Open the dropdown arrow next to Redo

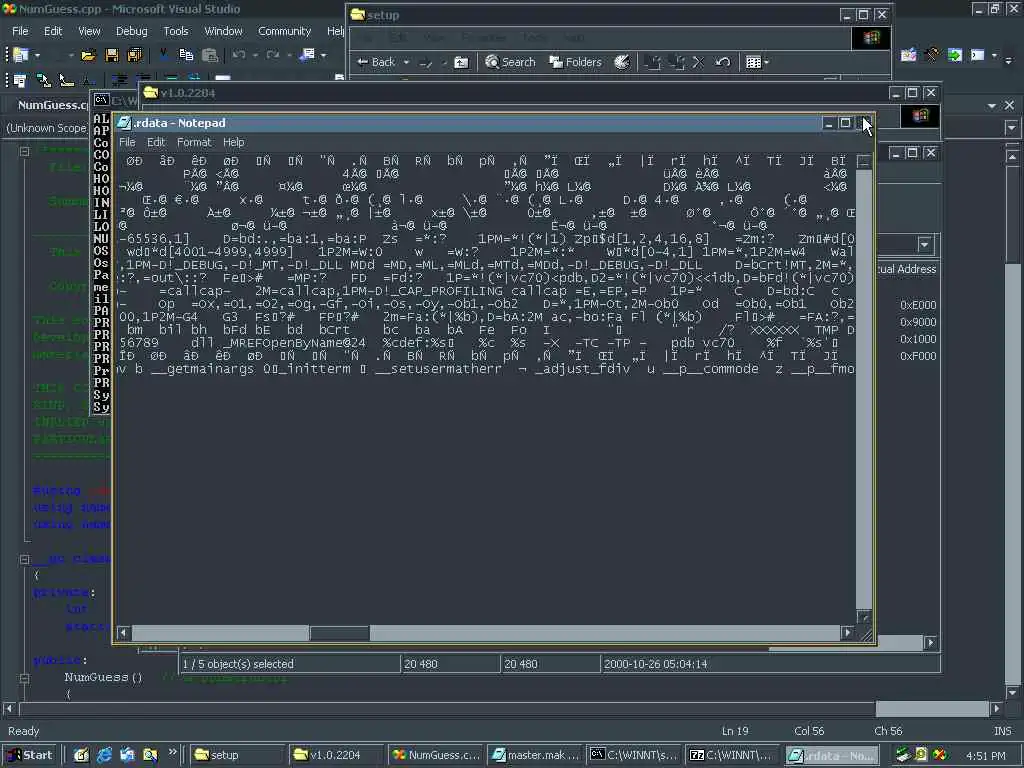289,56
